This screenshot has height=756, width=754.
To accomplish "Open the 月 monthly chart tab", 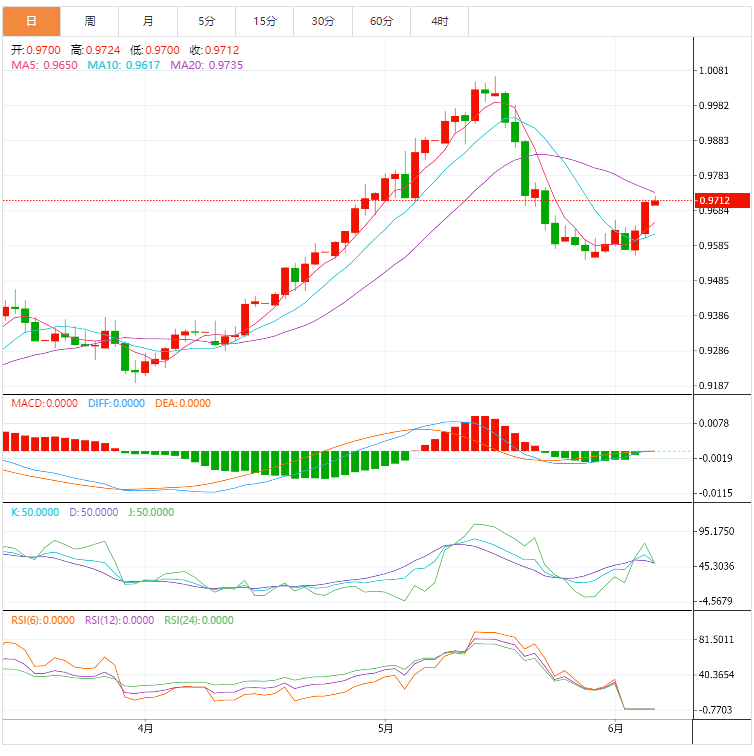I will [148, 21].
